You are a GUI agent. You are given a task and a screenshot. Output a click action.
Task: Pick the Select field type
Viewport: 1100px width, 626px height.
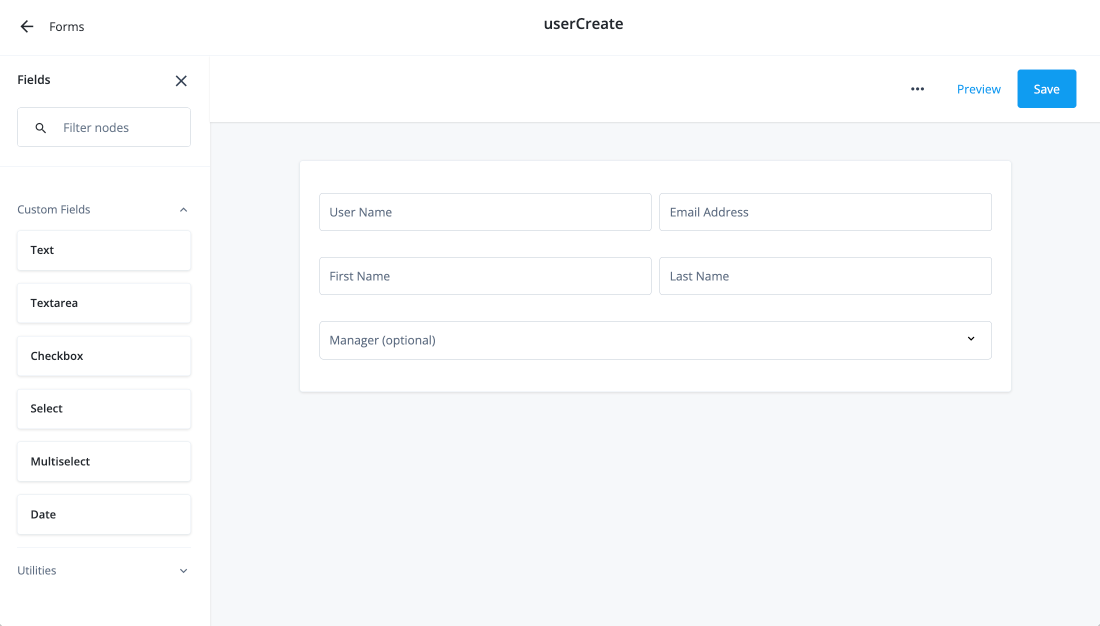[x=103, y=409]
